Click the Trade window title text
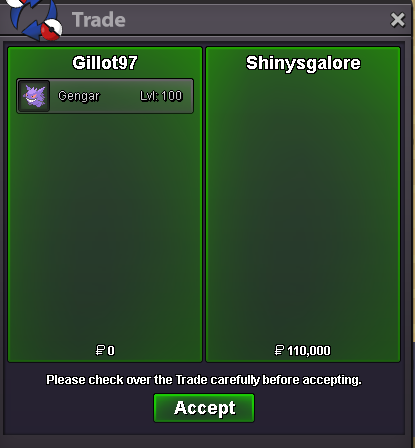The height and width of the screenshot is (448, 415). pos(99,20)
